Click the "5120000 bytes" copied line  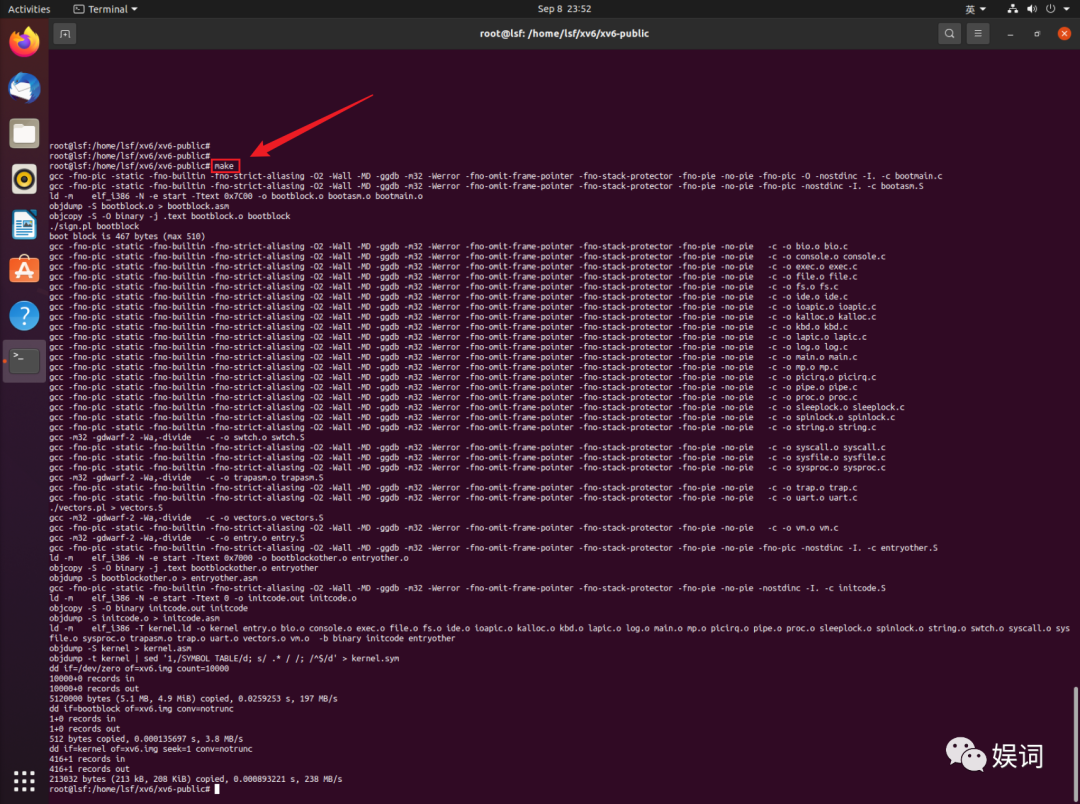(194, 699)
